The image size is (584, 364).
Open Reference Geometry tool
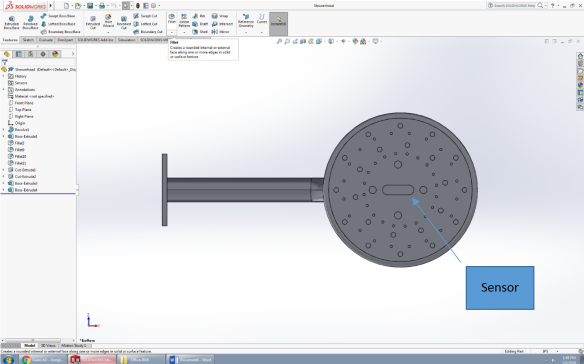(x=246, y=21)
